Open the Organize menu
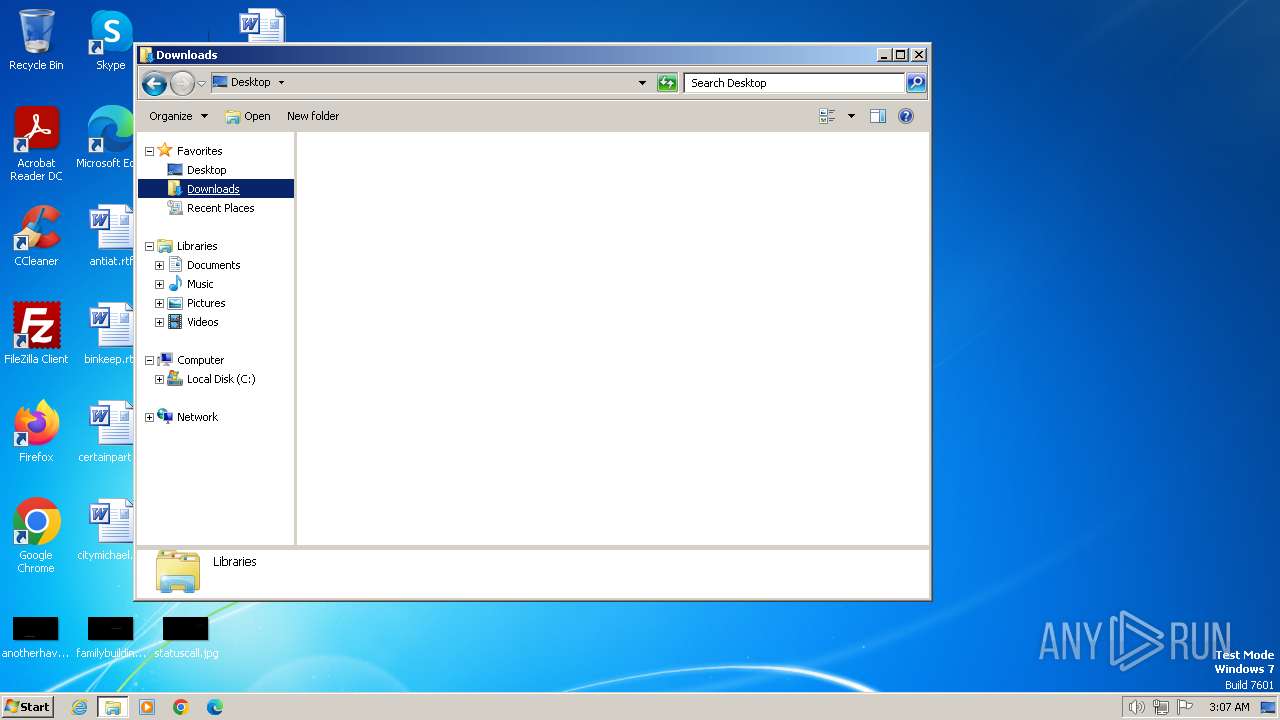 tap(178, 116)
